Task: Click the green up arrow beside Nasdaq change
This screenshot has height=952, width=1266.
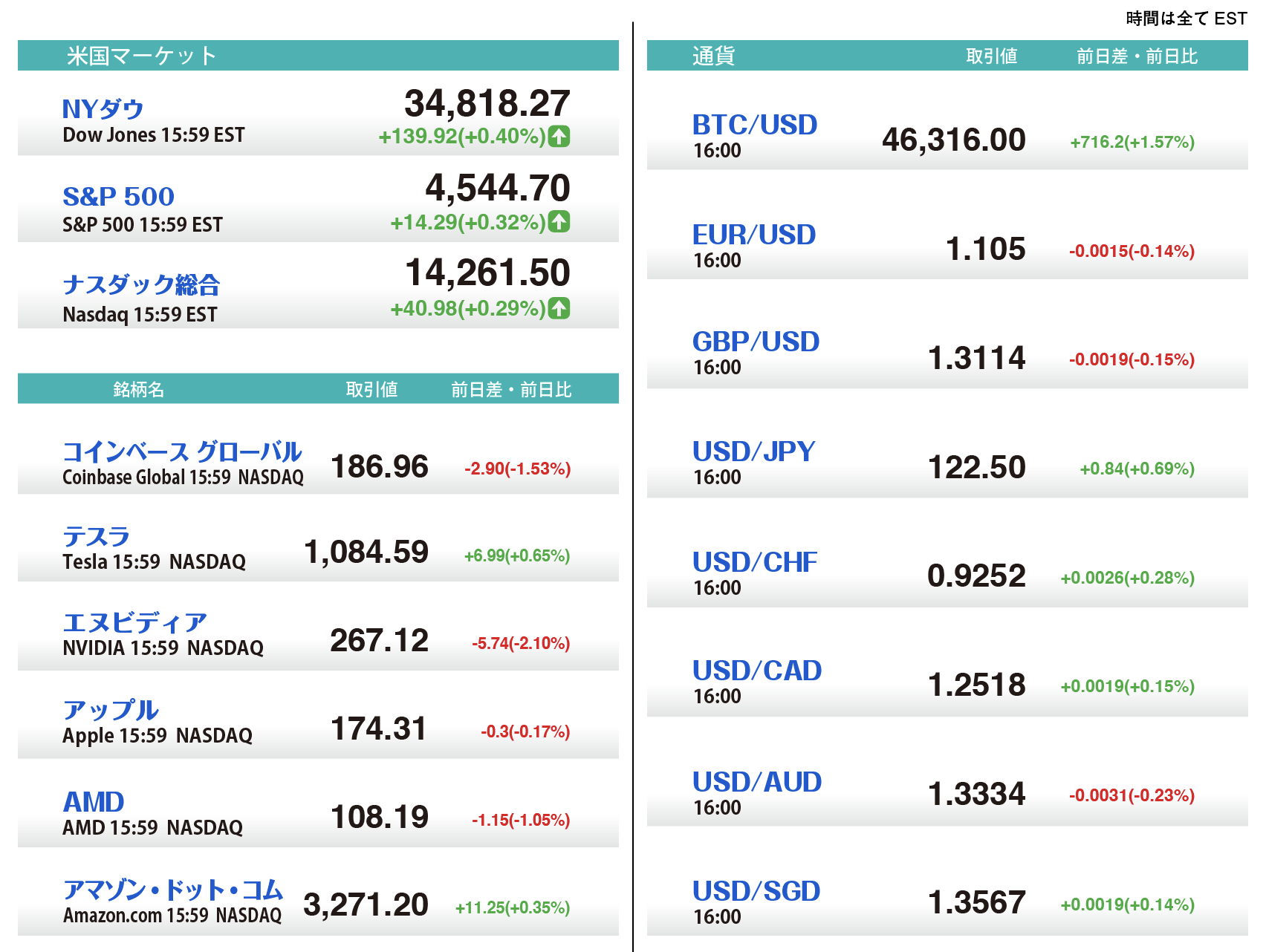Action: coord(559,308)
